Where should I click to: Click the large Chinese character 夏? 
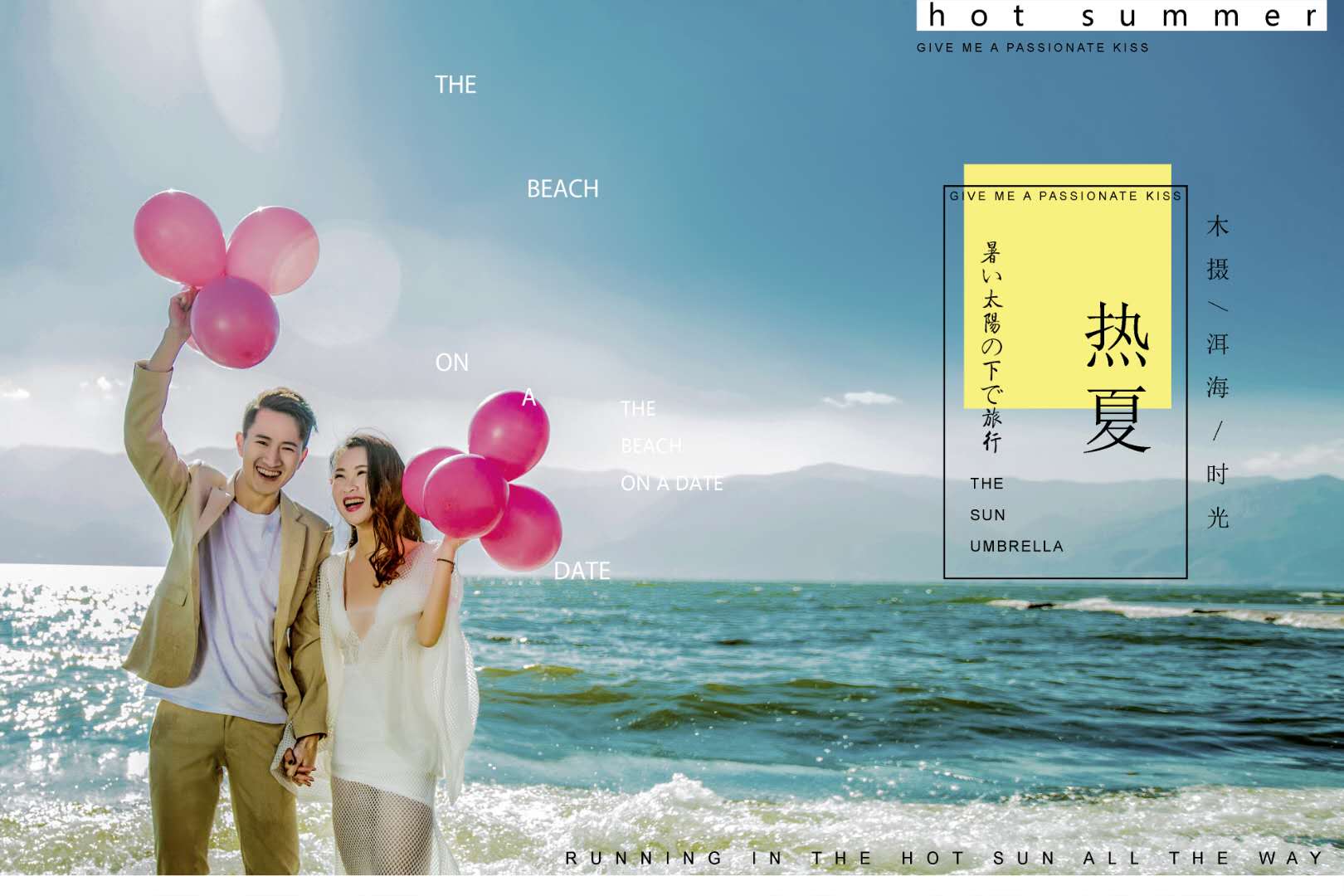click(1117, 420)
